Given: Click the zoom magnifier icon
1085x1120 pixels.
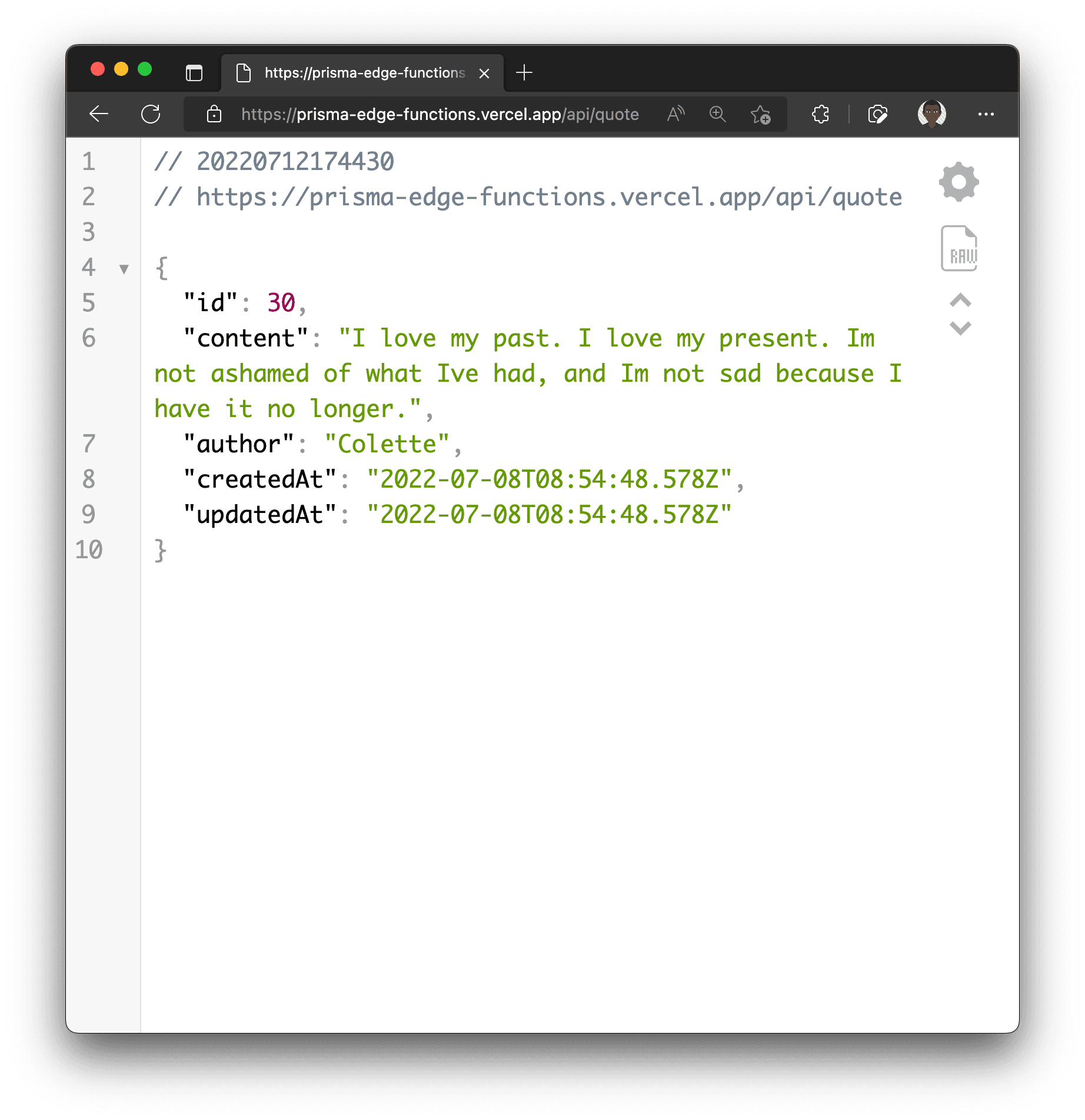Looking at the screenshot, I should coord(717,114).
